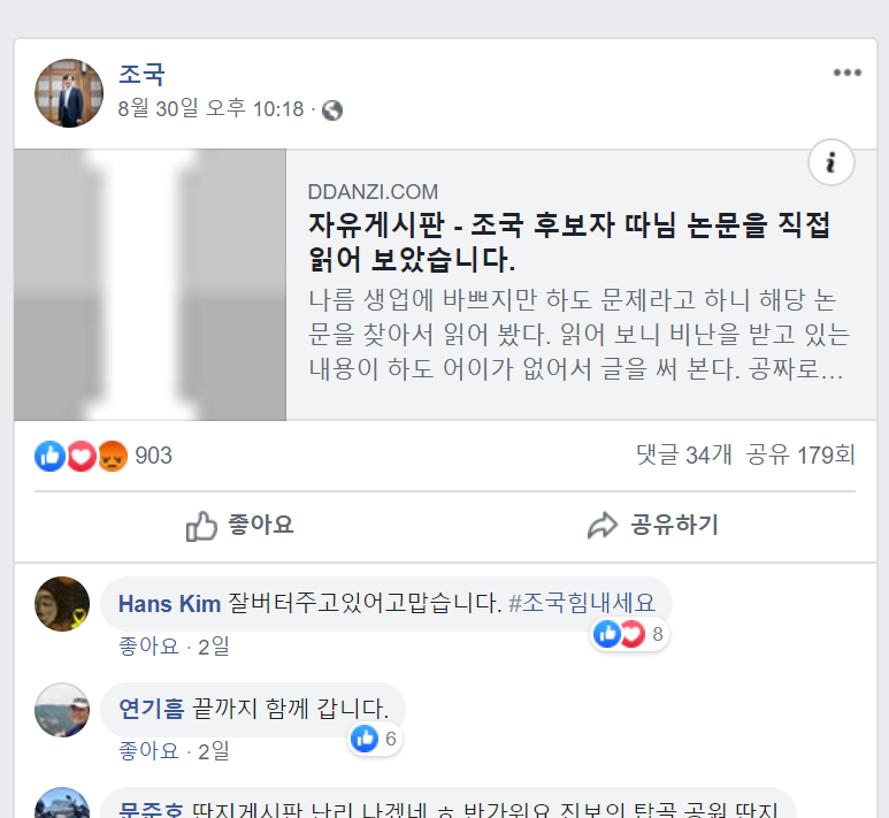This screenshot has width=889, height=818.
Task: Click the red heart reaction icon on post
Action: click(82, 456)
